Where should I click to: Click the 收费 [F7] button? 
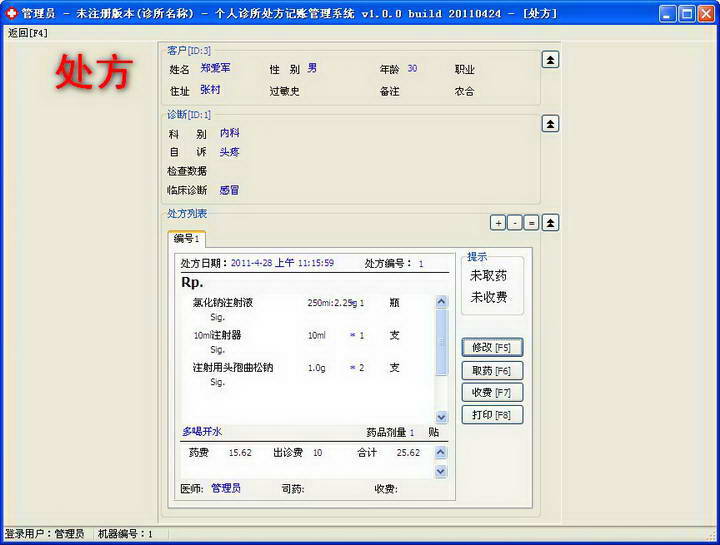492,393
